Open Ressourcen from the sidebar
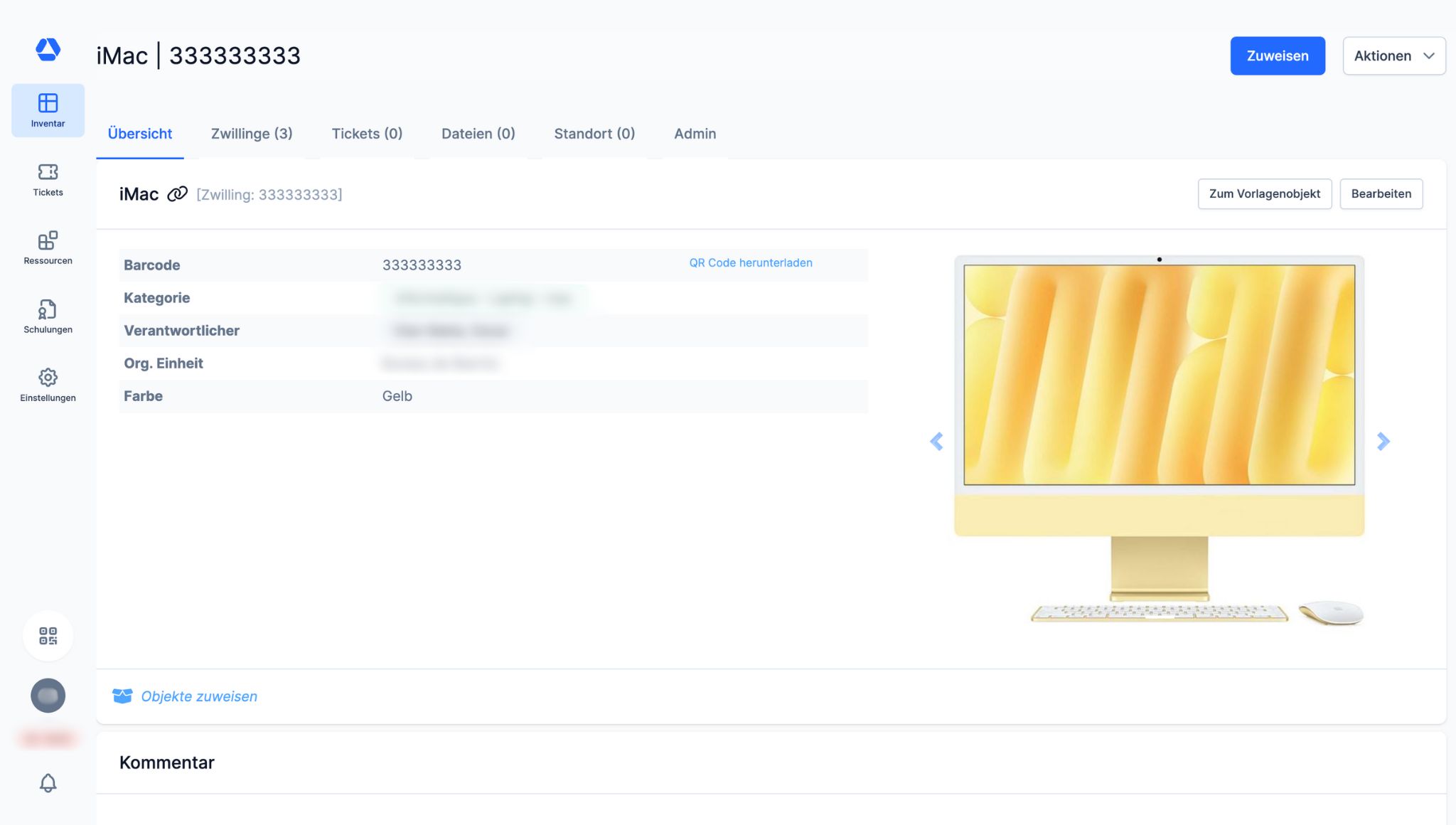 (x=48, y=247)
